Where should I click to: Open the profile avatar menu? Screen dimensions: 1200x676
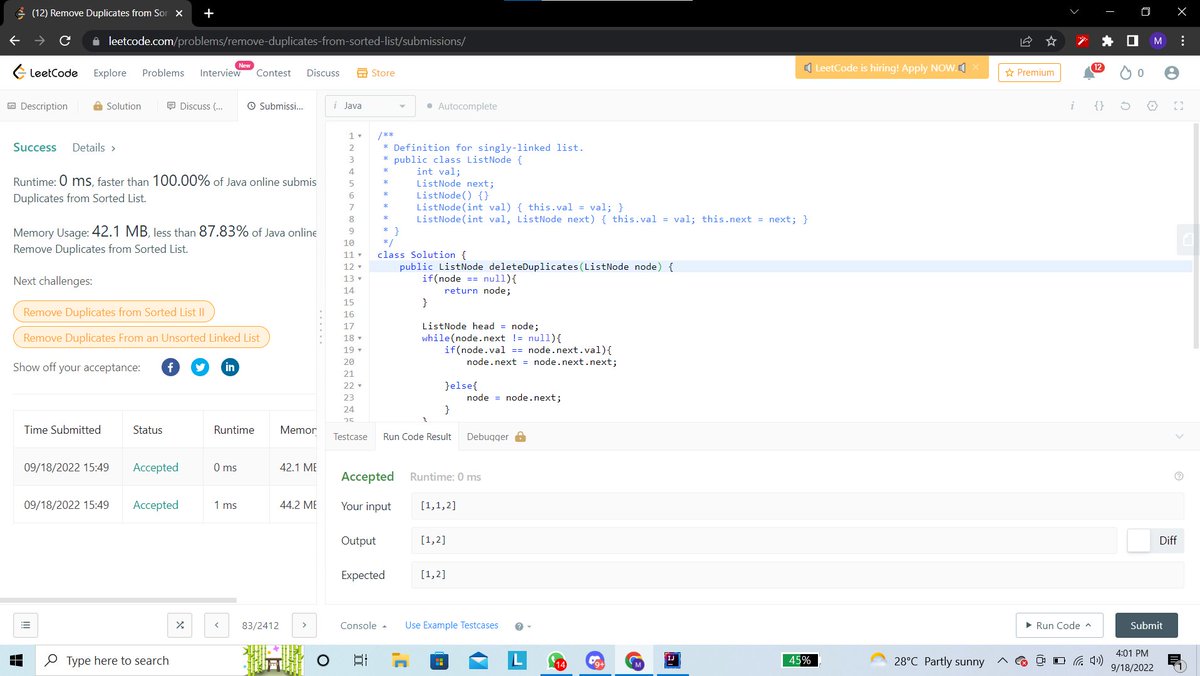coord(1172,73)
